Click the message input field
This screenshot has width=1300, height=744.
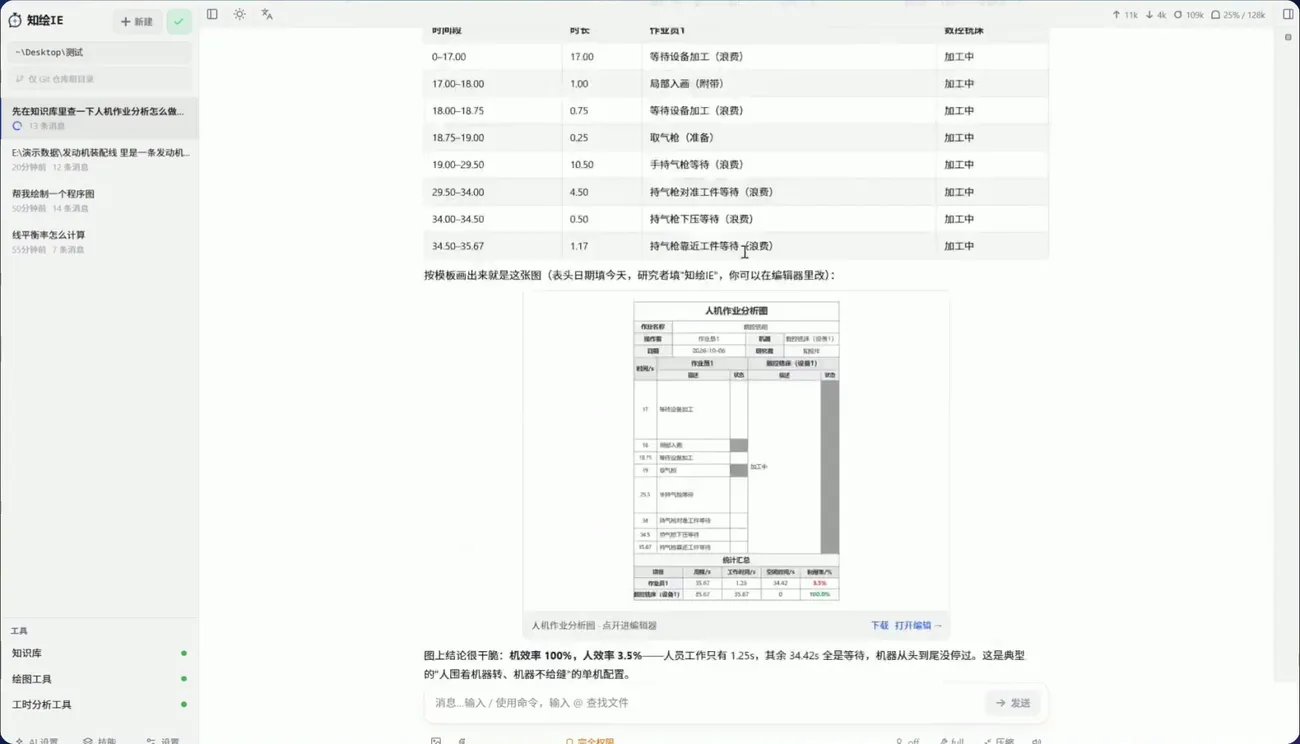click(705, 703)
